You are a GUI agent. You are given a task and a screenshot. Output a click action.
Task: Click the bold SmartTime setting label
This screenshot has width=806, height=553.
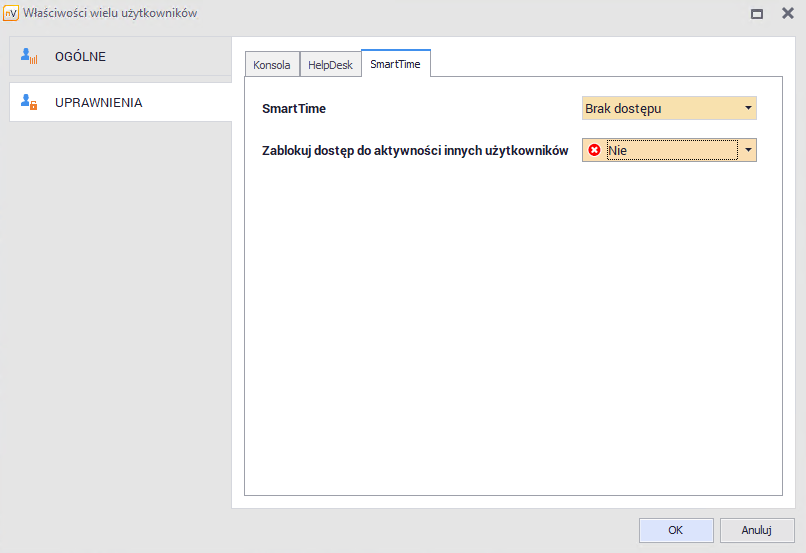coord(294,108)
